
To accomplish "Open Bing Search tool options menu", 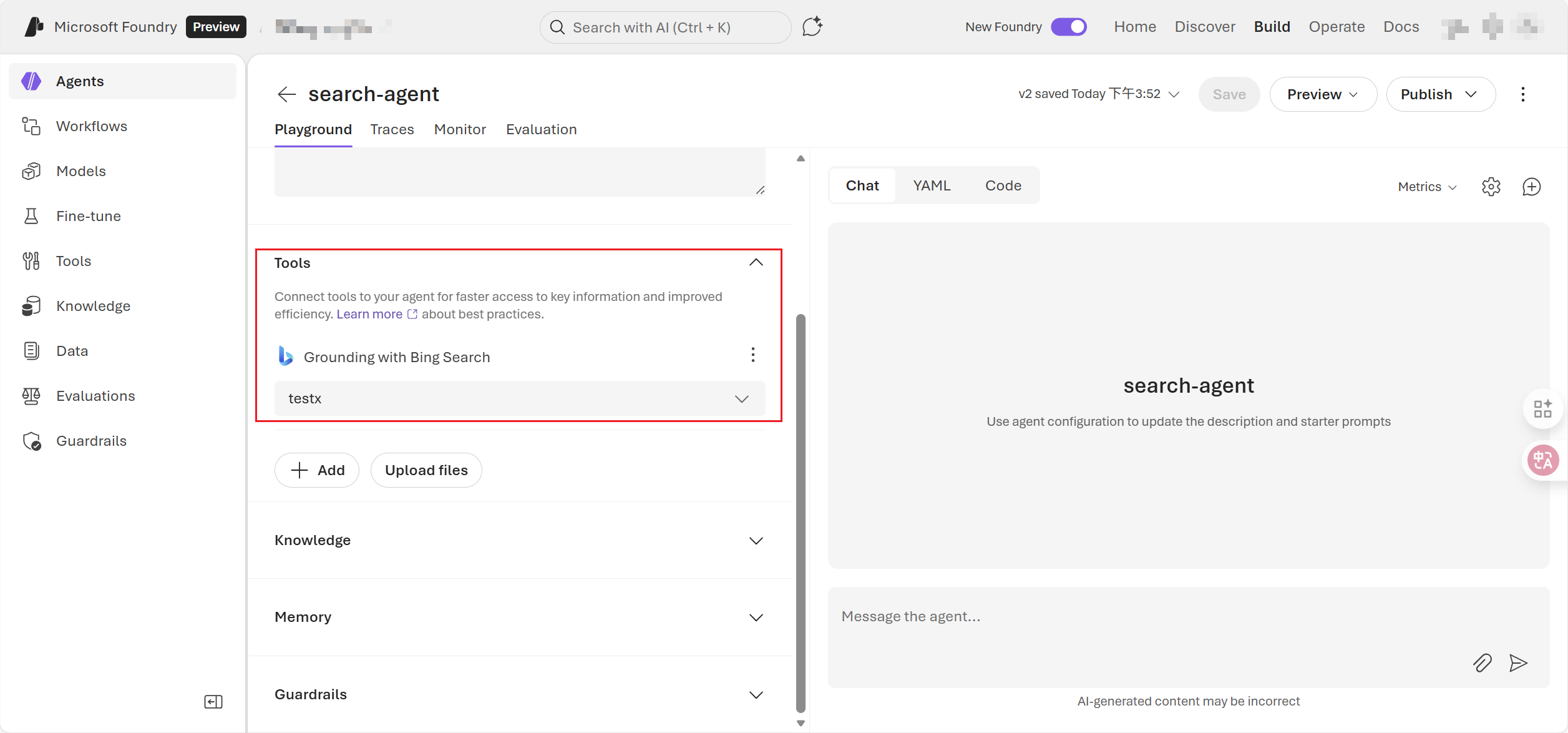I will (753, 355).
